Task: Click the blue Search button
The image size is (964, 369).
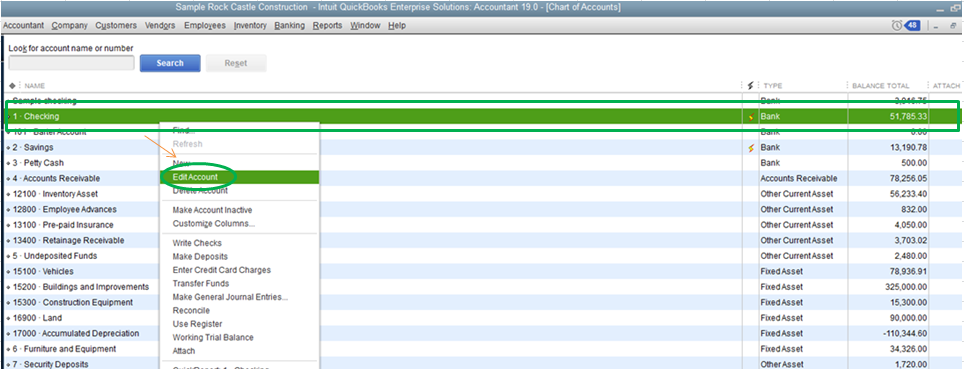Action: 170,63
